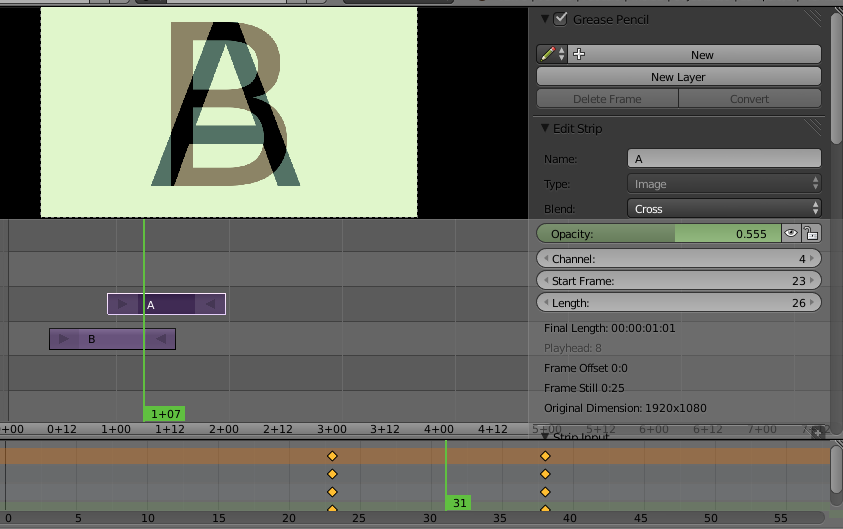This screenshot has height=529, width=843.
Task: Open the Blend mode dropdown showing Cross
Action: 724,209
